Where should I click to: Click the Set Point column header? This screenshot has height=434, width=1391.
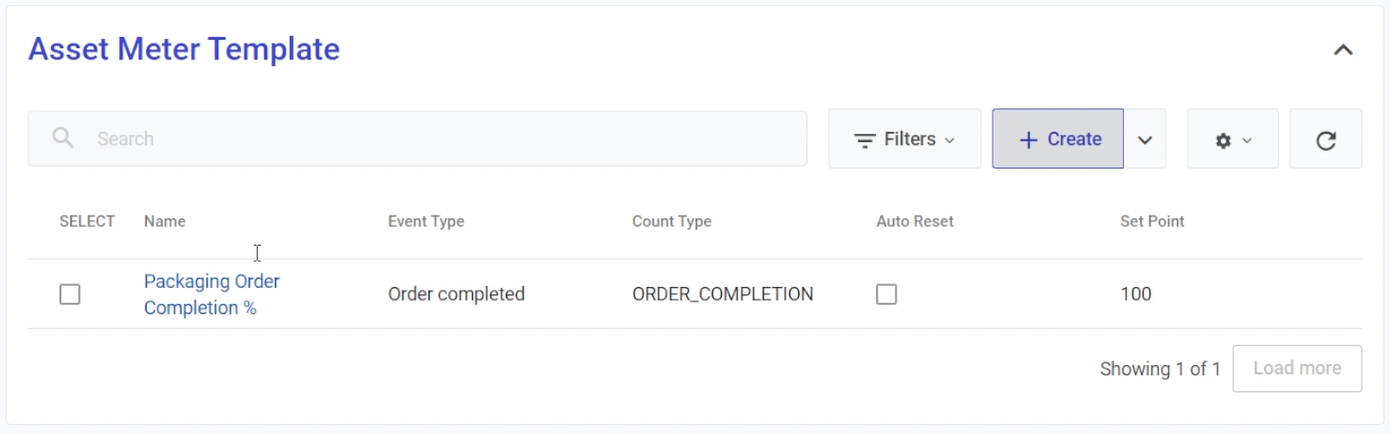point(1152,221)
